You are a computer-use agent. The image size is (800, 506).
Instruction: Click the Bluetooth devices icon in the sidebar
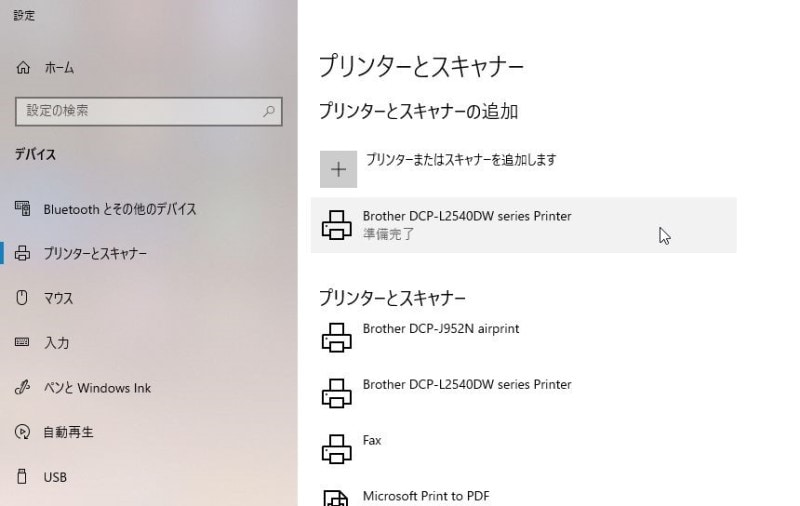(22, 208)
